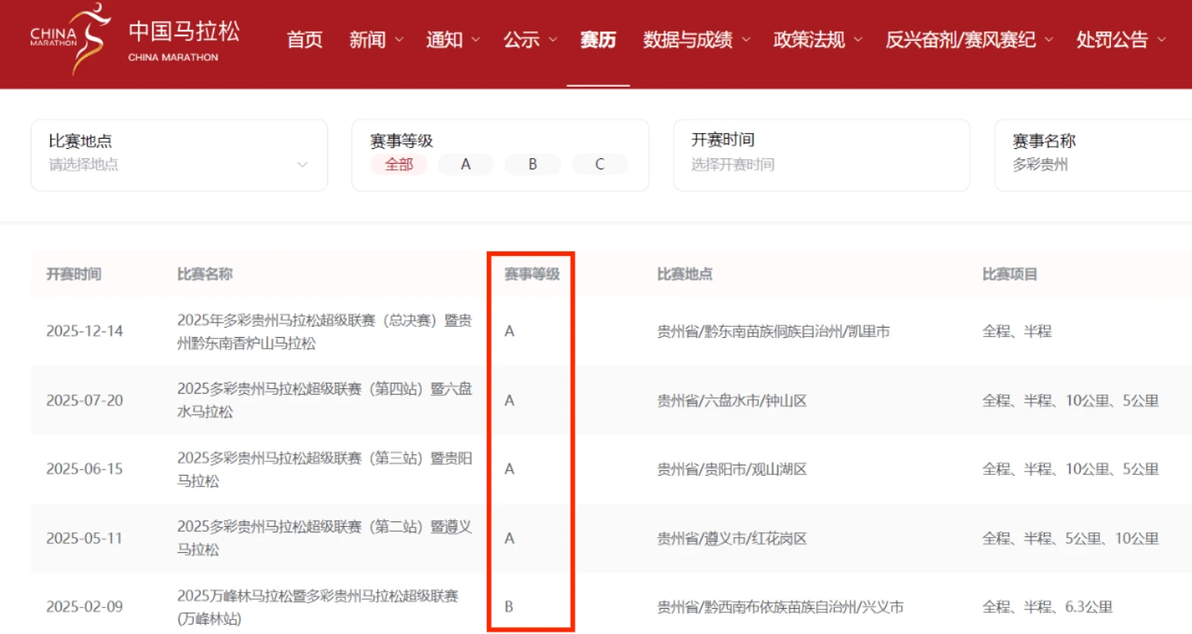Open the 比赛地点 location selector
Viewport: 1192px width, 634px height.
[x=179, y=155]
